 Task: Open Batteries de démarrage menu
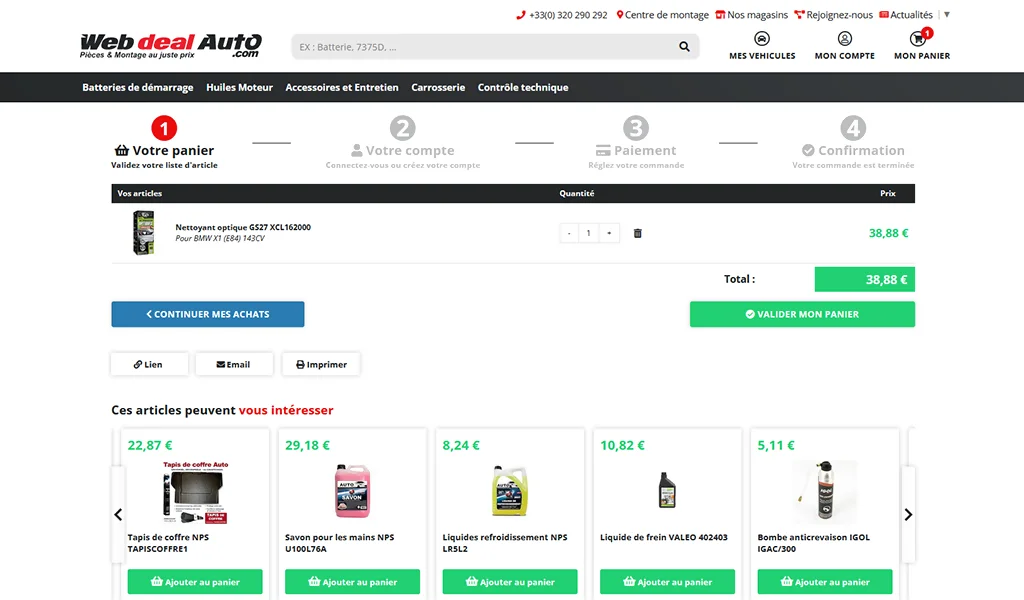137,88
